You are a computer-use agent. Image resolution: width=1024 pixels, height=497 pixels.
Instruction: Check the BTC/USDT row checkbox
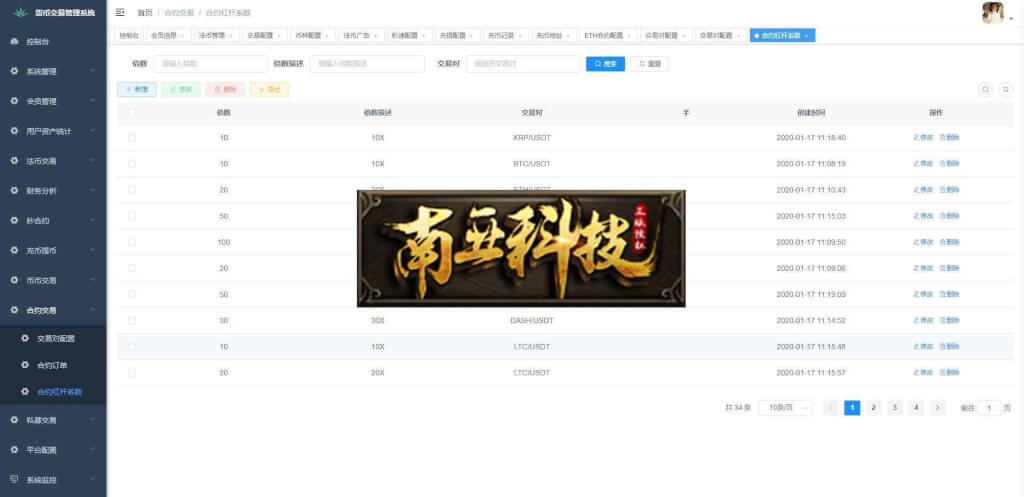pyautogui.click(x=132, y=164)
